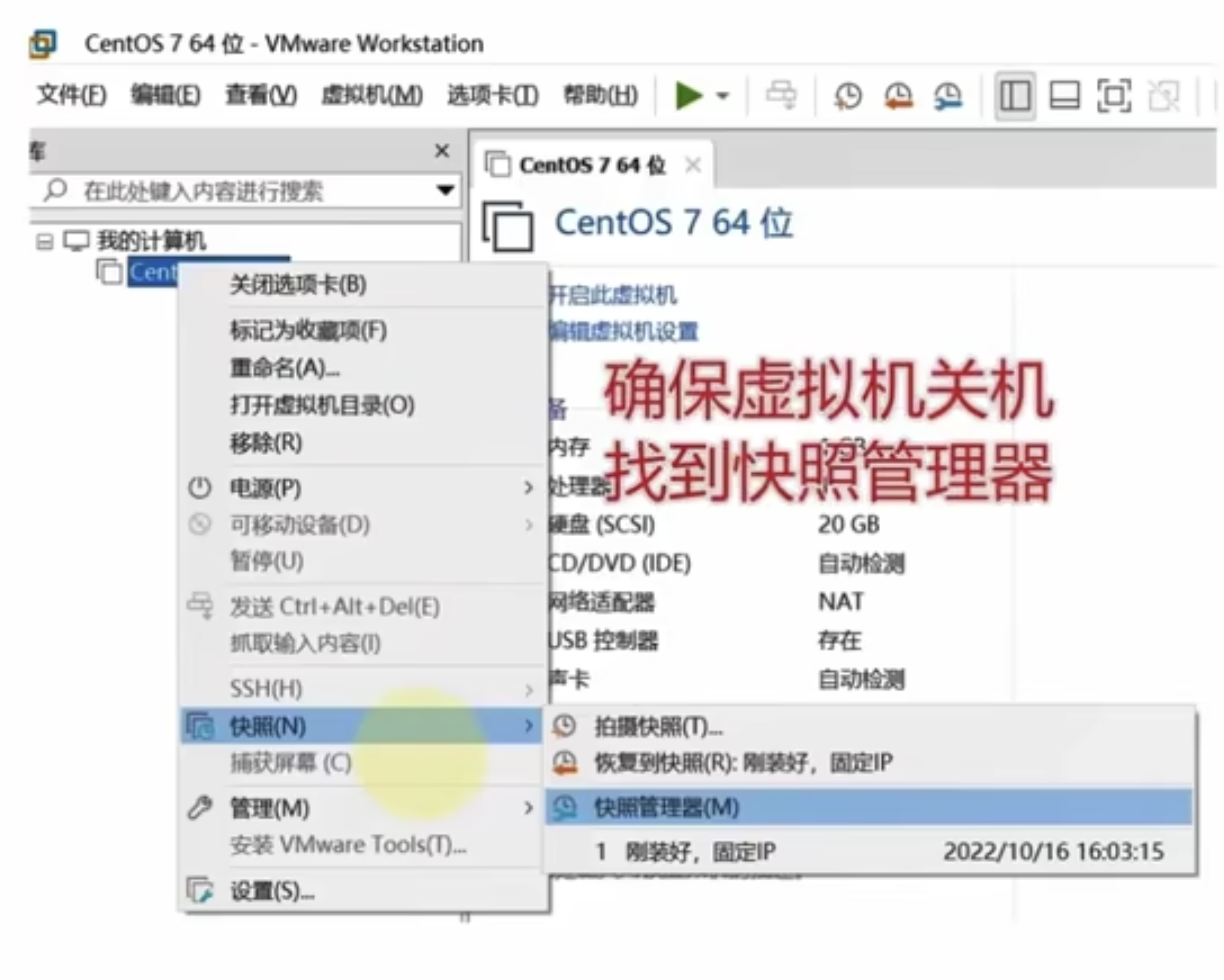This screenshot has height=980, width=1224.
Task: Toggle the library sidebar view icon
Action: 1015,96
